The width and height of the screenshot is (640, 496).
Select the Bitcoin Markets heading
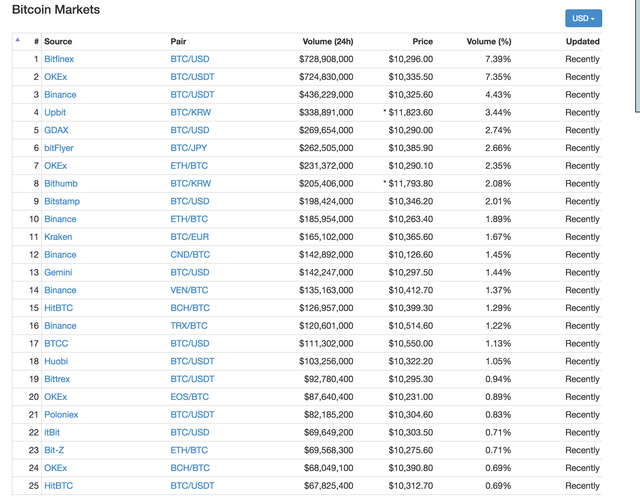(x=56, y=9)
